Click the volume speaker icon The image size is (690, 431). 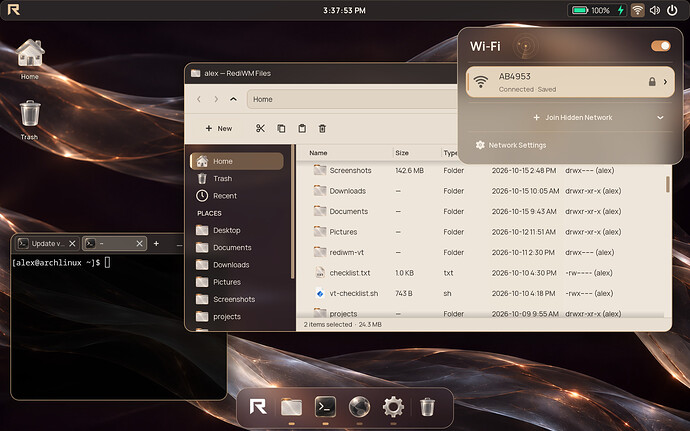point(655,10)
